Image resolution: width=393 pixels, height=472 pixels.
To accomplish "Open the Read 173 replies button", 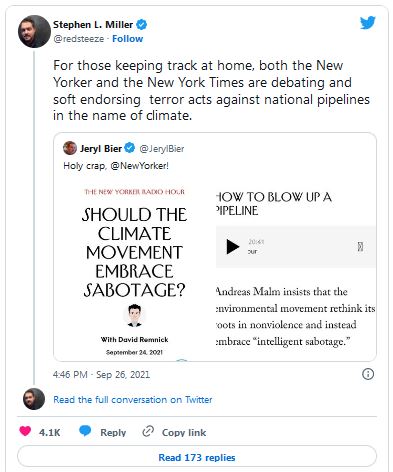I will point(197,457).
